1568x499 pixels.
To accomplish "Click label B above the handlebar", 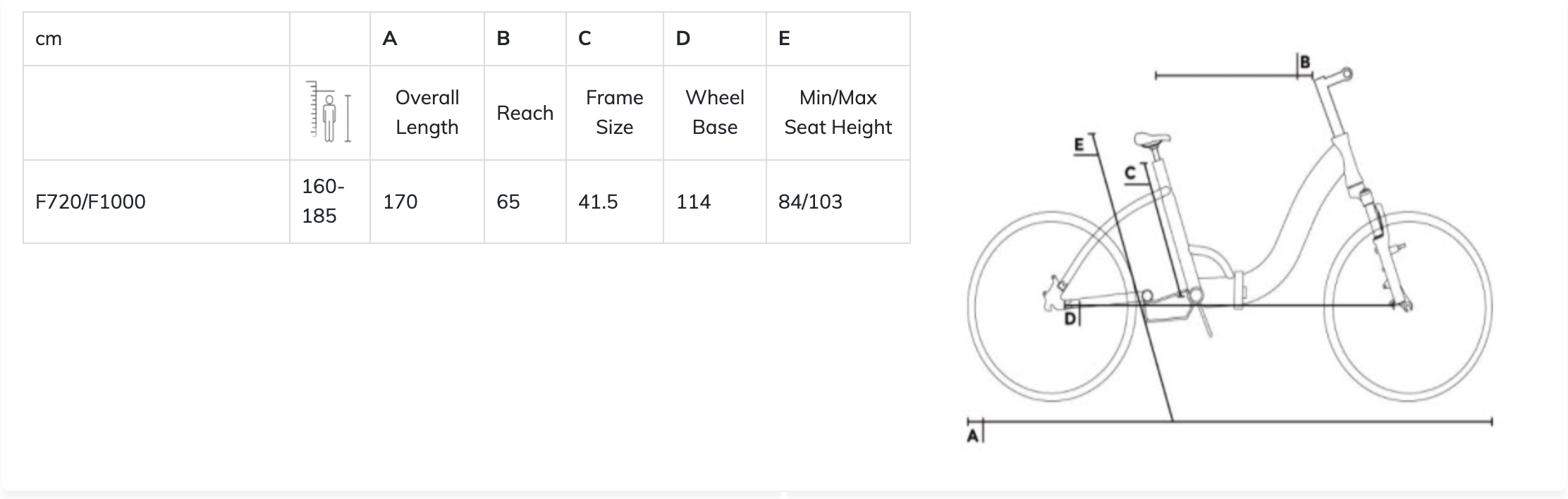I will coord(1305,62).
